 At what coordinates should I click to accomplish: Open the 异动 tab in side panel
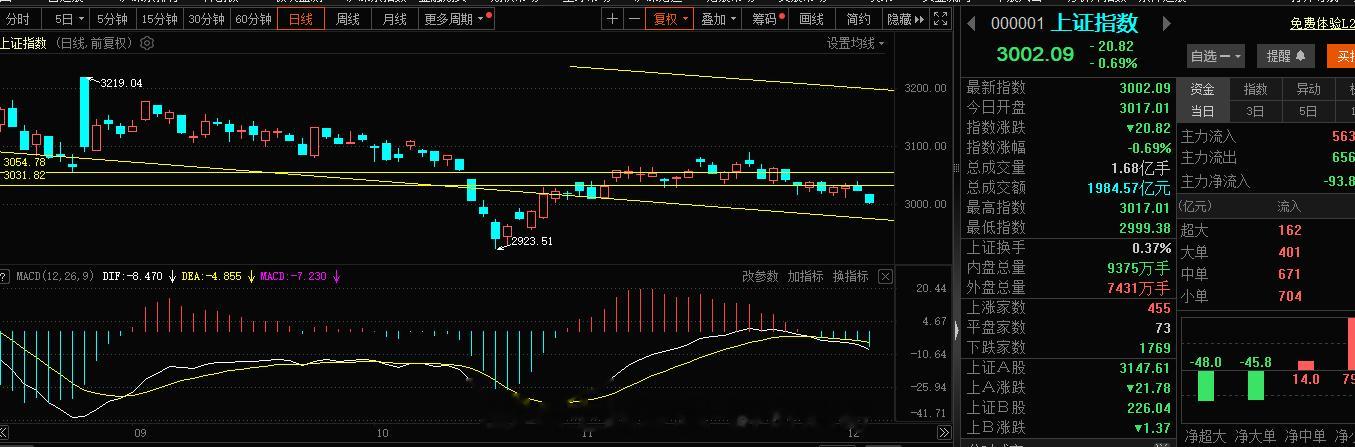[x=1308, y=89]
